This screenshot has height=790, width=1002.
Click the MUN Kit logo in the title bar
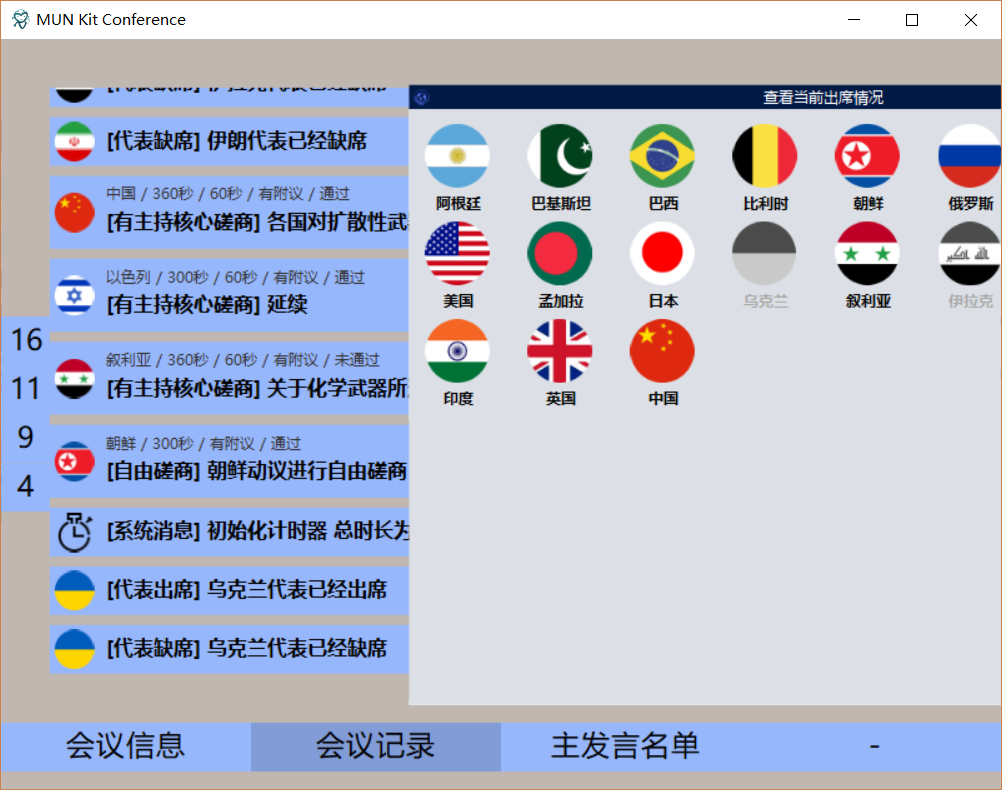click(x=18, y=19)
